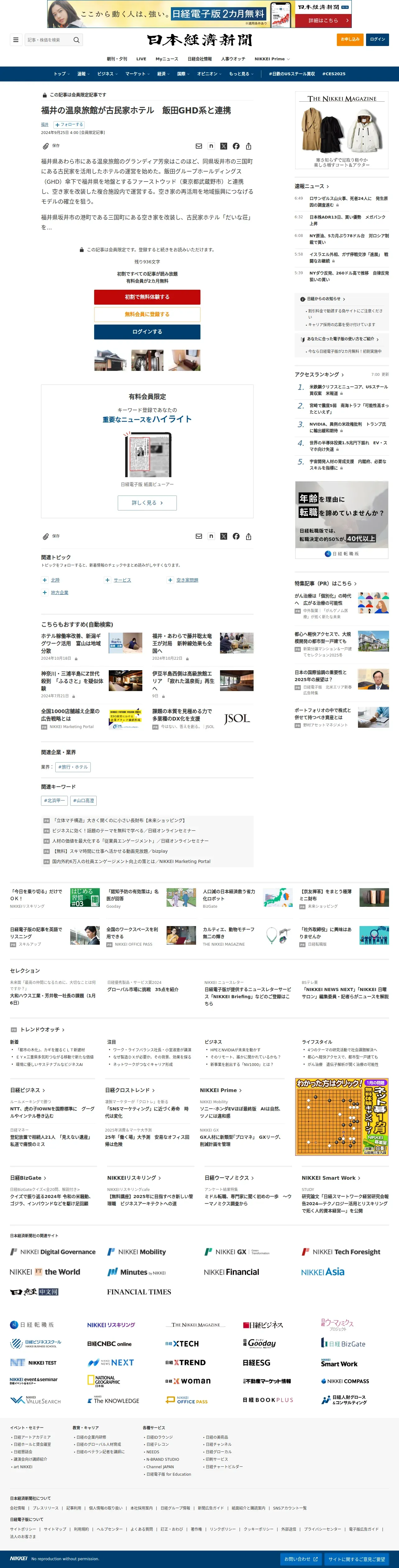The image size is (399, 1568).
Task: Expand the 速報 navigation dropdown
Action: click(x=83, y=74)
